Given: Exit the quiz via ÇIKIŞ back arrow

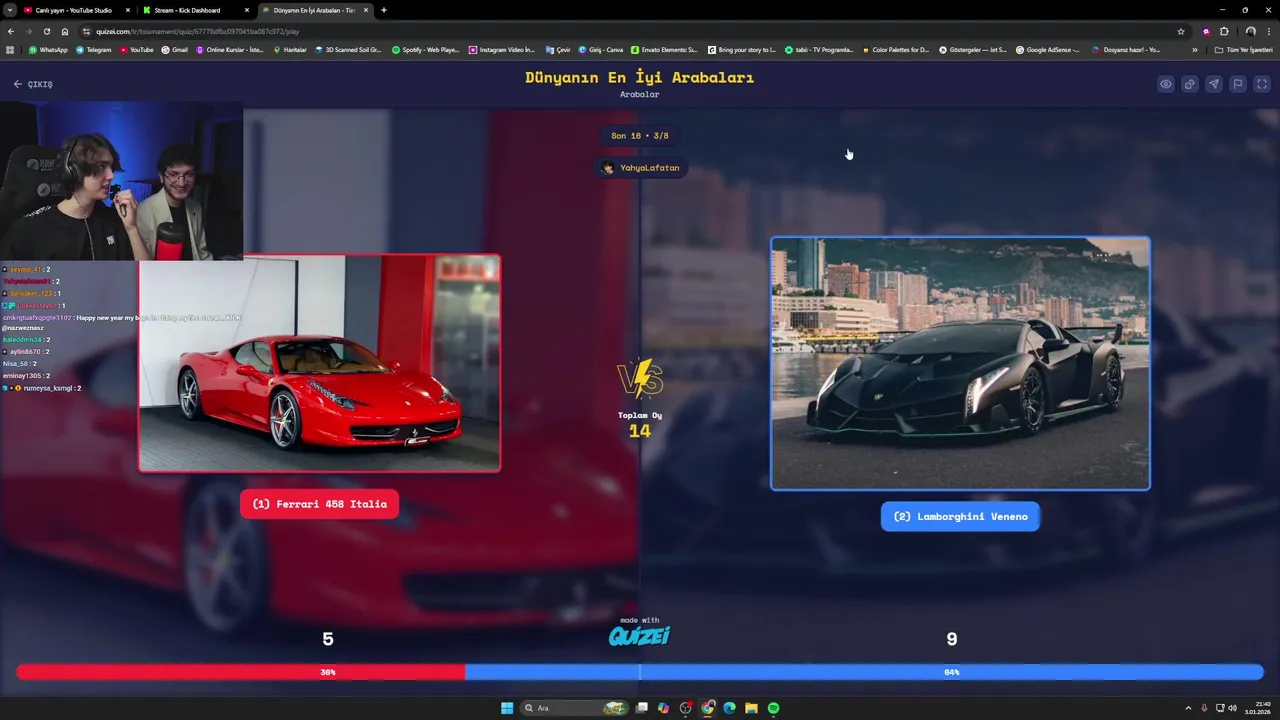Looking at the screenshot, I should [33, 84].
